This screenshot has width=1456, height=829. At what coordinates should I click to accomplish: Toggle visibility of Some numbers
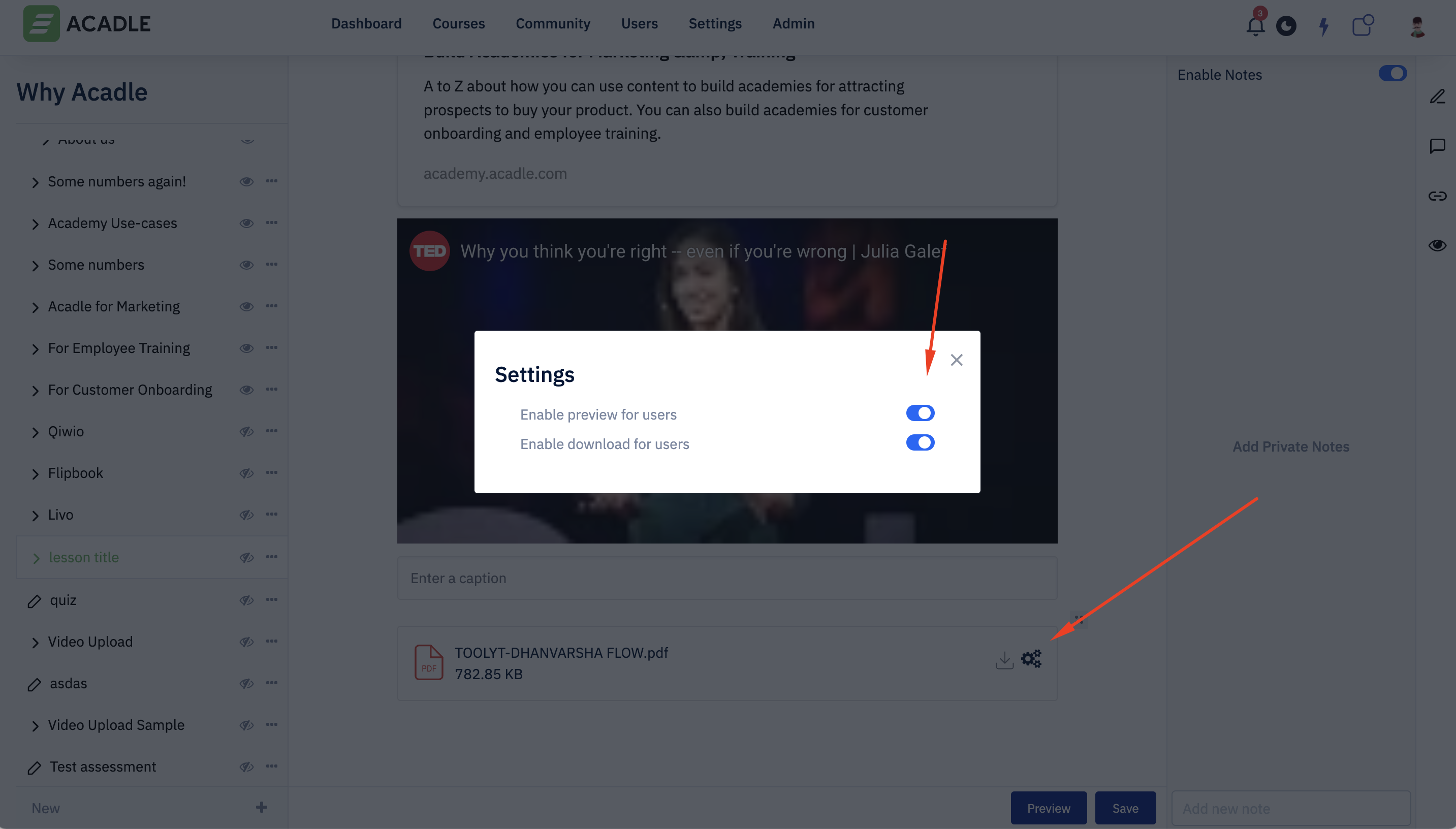click(x=246, y=265)
